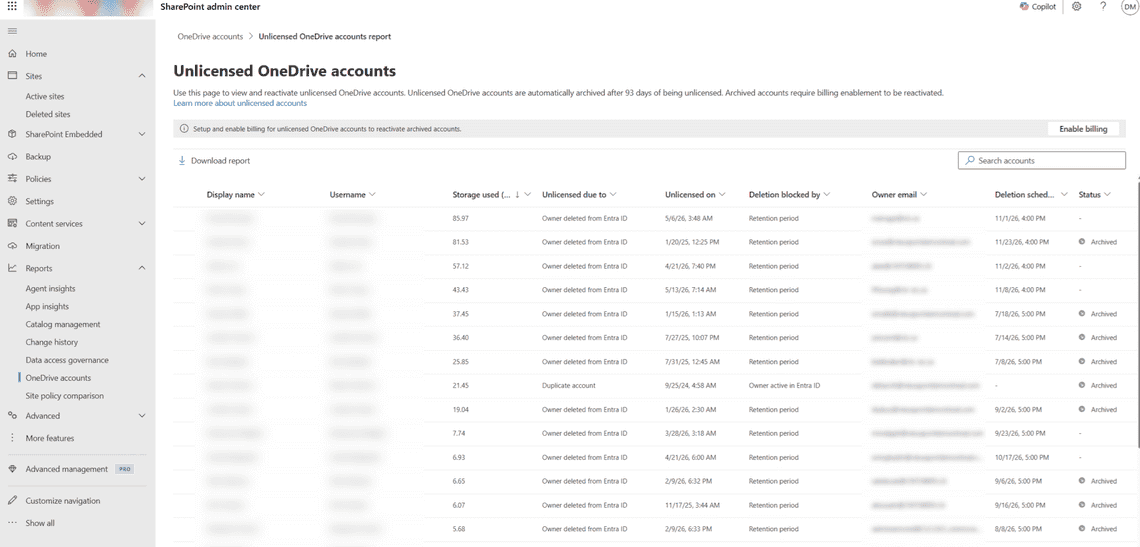Click the download arrow icon

pos(182,161)
